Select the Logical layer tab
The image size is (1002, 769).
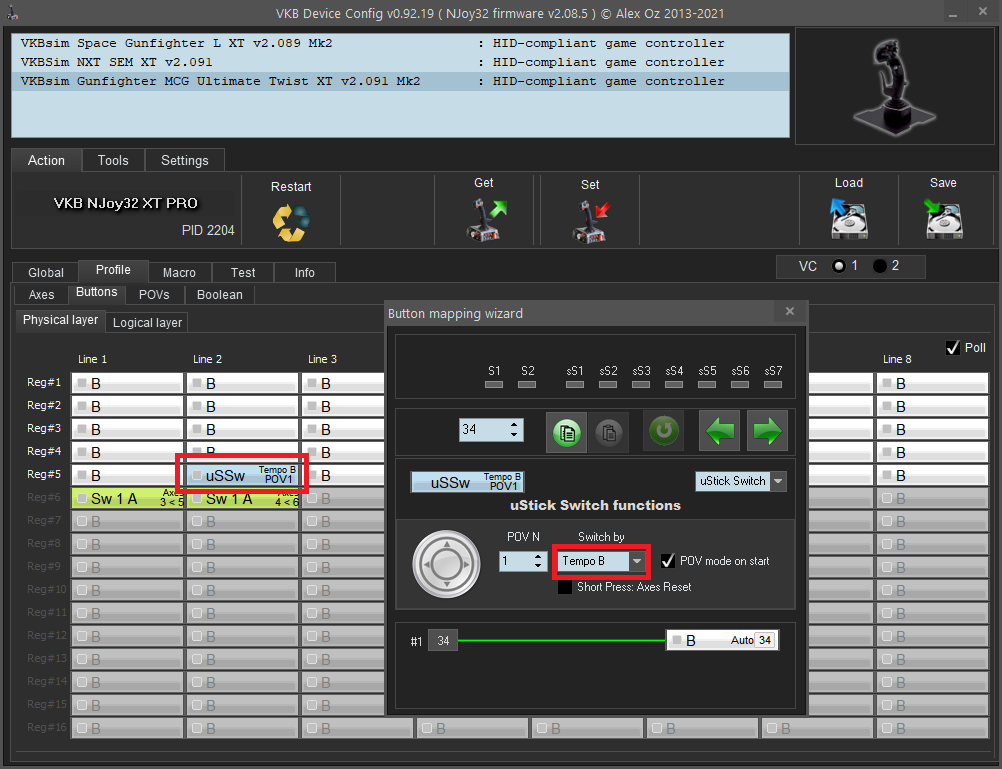point(147,322)
